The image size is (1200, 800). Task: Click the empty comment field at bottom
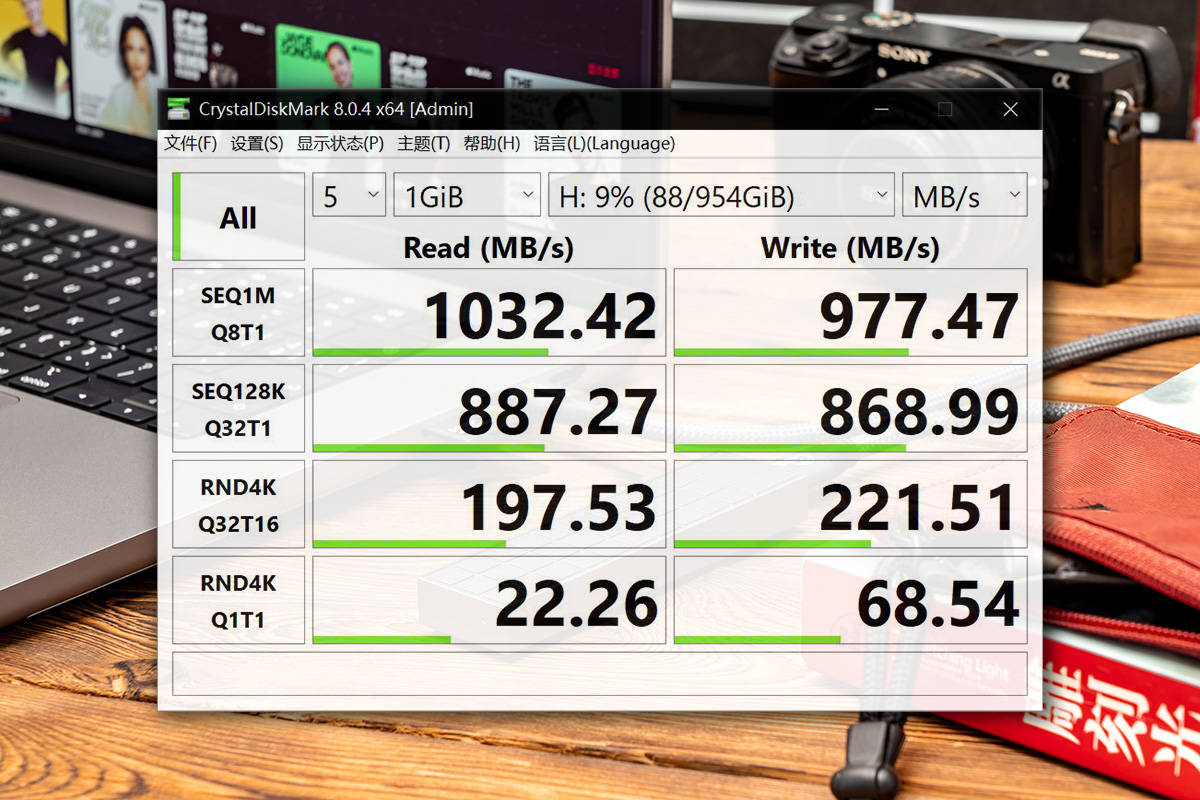(600, 673)
